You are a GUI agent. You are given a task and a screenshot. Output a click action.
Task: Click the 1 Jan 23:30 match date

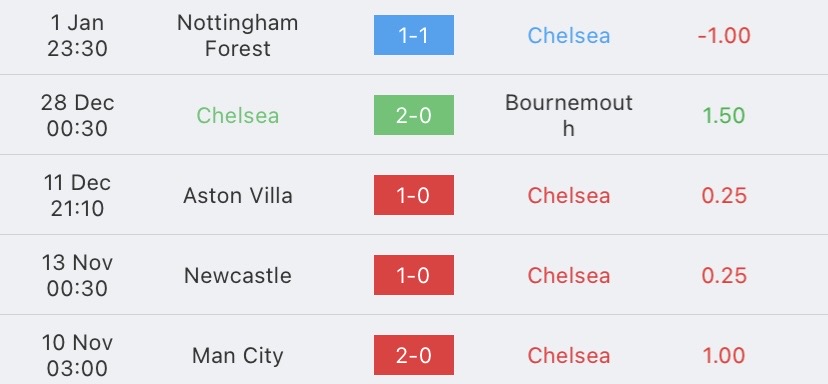point(77,35)
